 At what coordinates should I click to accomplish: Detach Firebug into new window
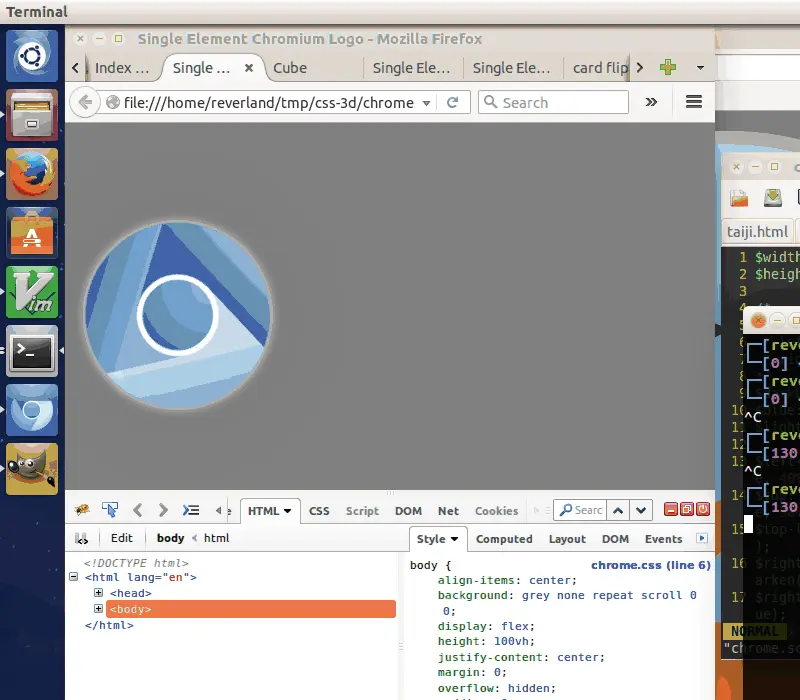pos(687,509)
